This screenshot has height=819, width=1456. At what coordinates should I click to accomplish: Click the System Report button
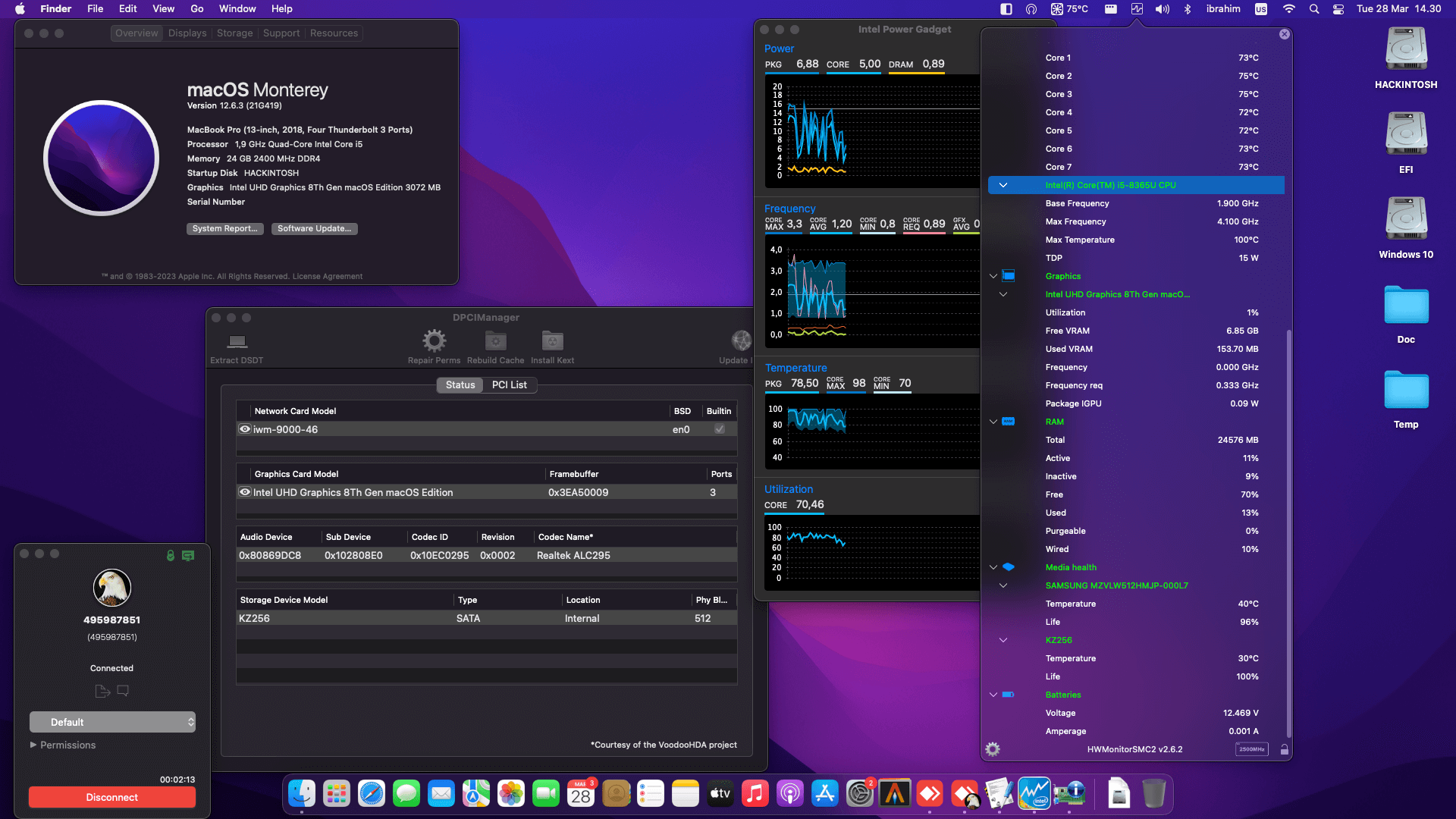pyautogui.click(x=224, y=228)
